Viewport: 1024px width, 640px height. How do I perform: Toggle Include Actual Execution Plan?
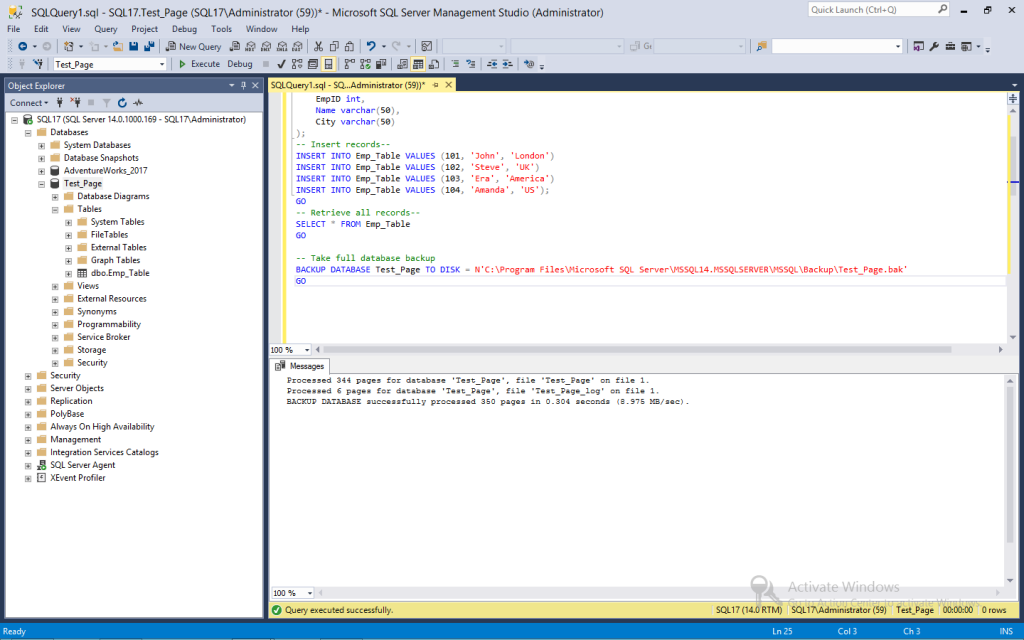[347, 63]
